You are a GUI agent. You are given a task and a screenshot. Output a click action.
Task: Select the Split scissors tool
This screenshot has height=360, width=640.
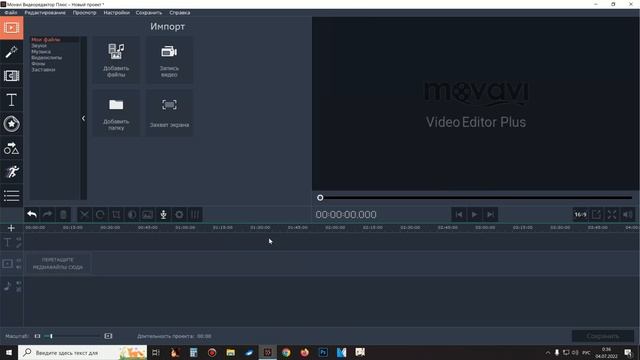[x=84, y=214]
